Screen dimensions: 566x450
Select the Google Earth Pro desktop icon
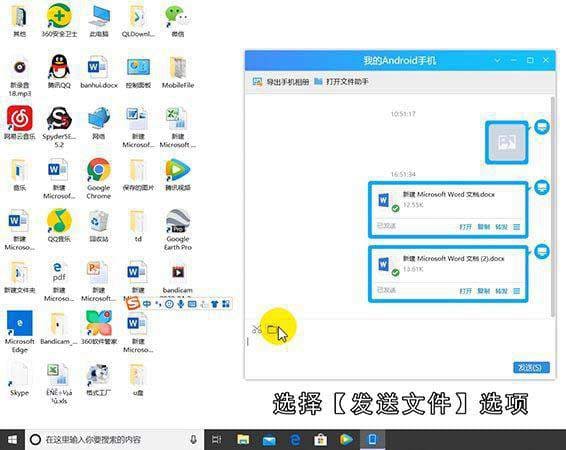[178, 230]
